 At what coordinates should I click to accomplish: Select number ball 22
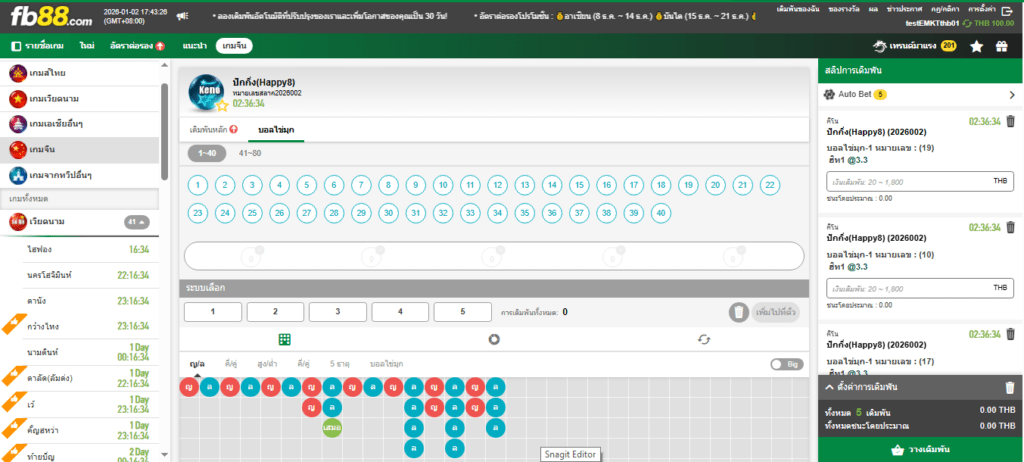pos(770,186)
